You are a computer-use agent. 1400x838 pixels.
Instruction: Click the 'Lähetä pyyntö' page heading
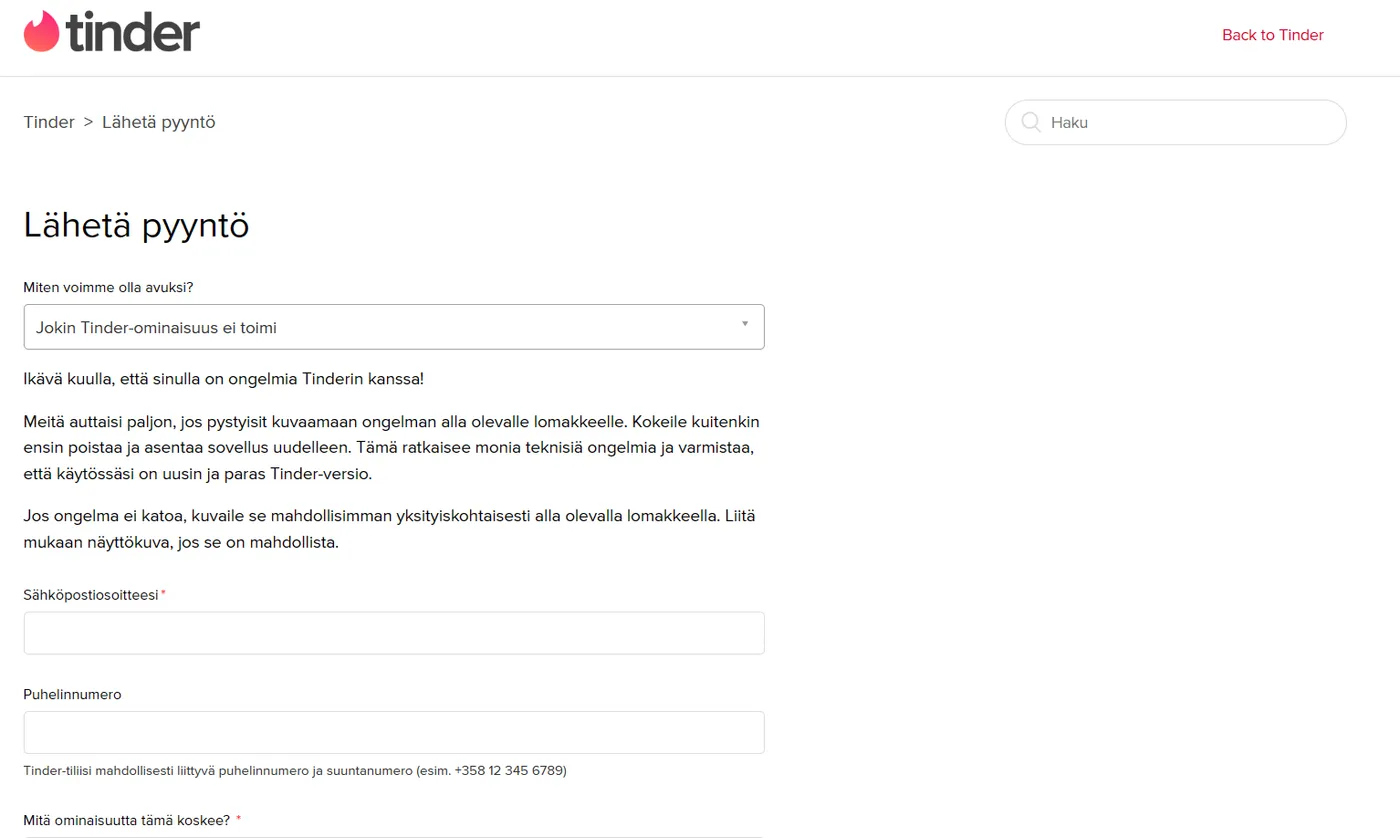[x=136, y=225]
